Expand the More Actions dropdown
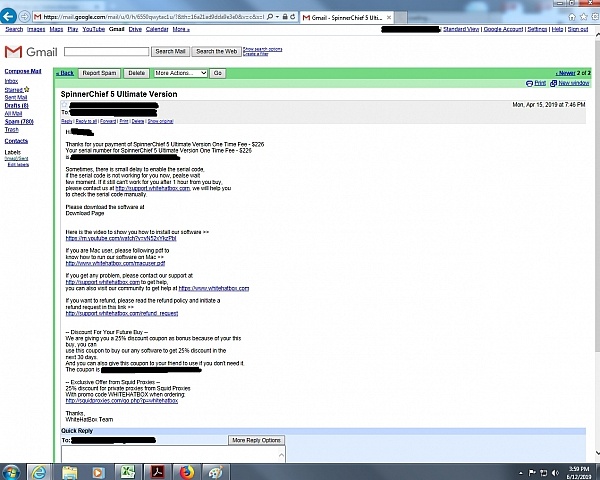Viewport: 600px width, 480px height. [x=180, y=73]
